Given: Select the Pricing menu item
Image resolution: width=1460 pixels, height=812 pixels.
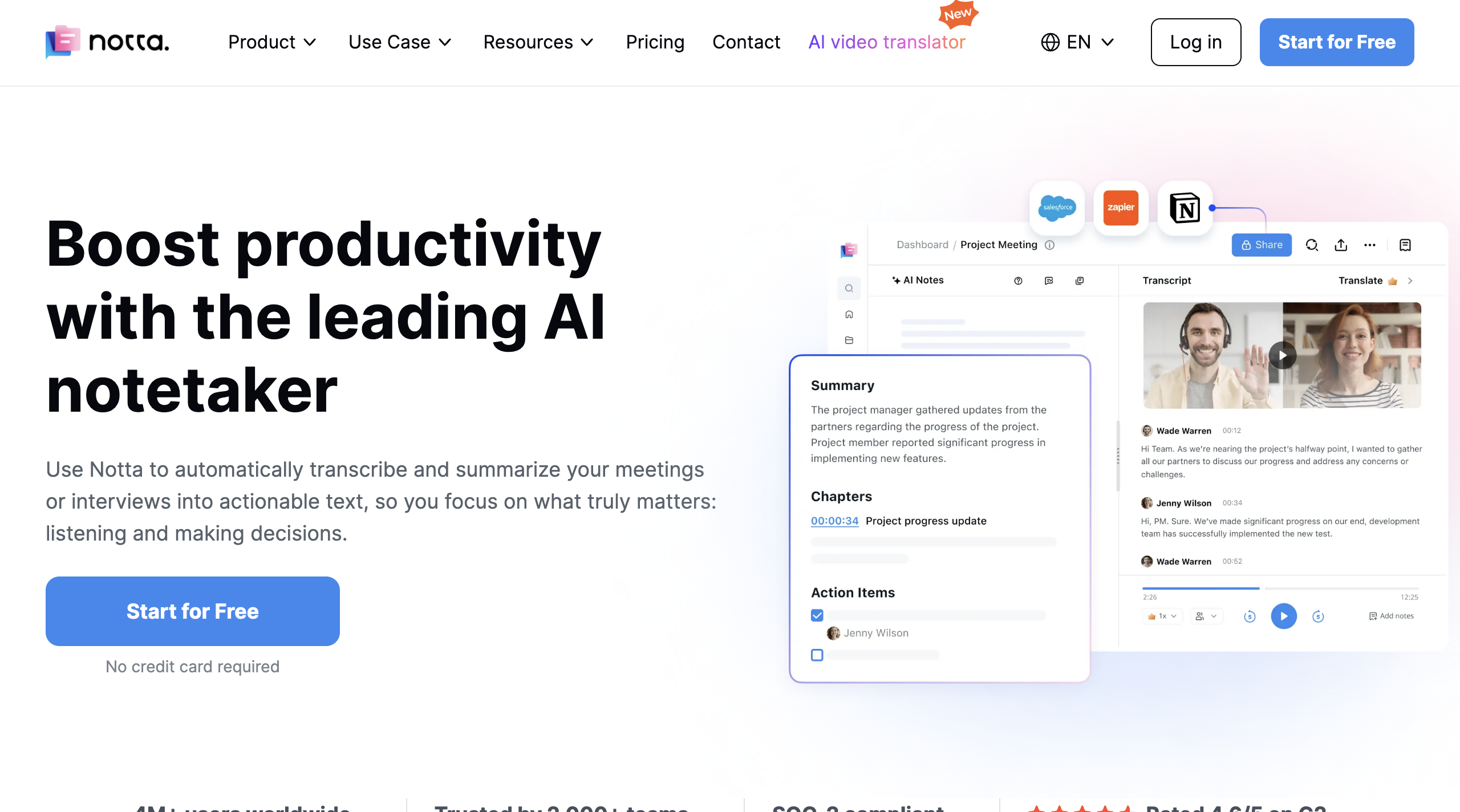Looking at the screenshot, I should point(655,42).
